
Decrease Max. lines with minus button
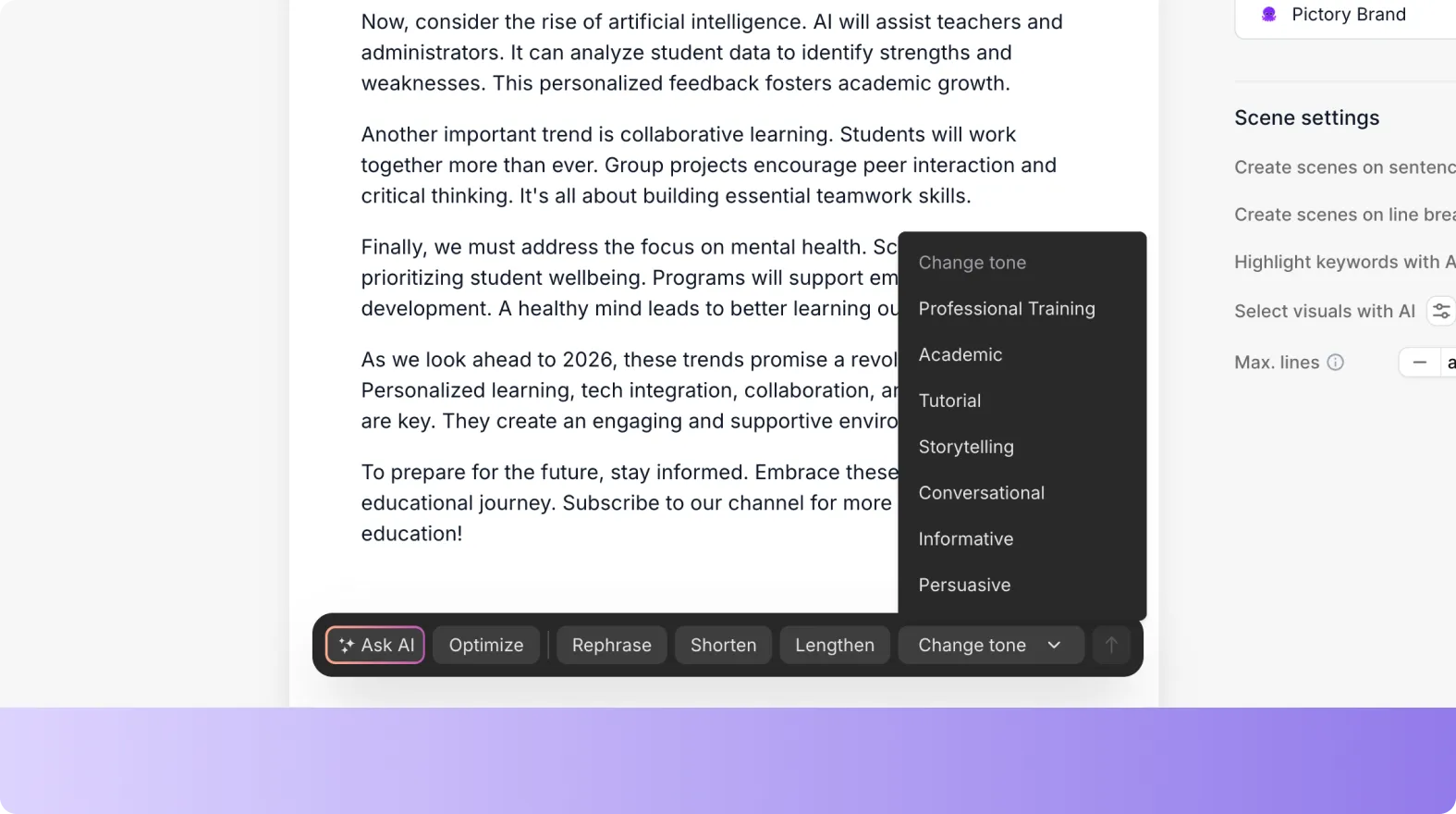(1420, 363)
